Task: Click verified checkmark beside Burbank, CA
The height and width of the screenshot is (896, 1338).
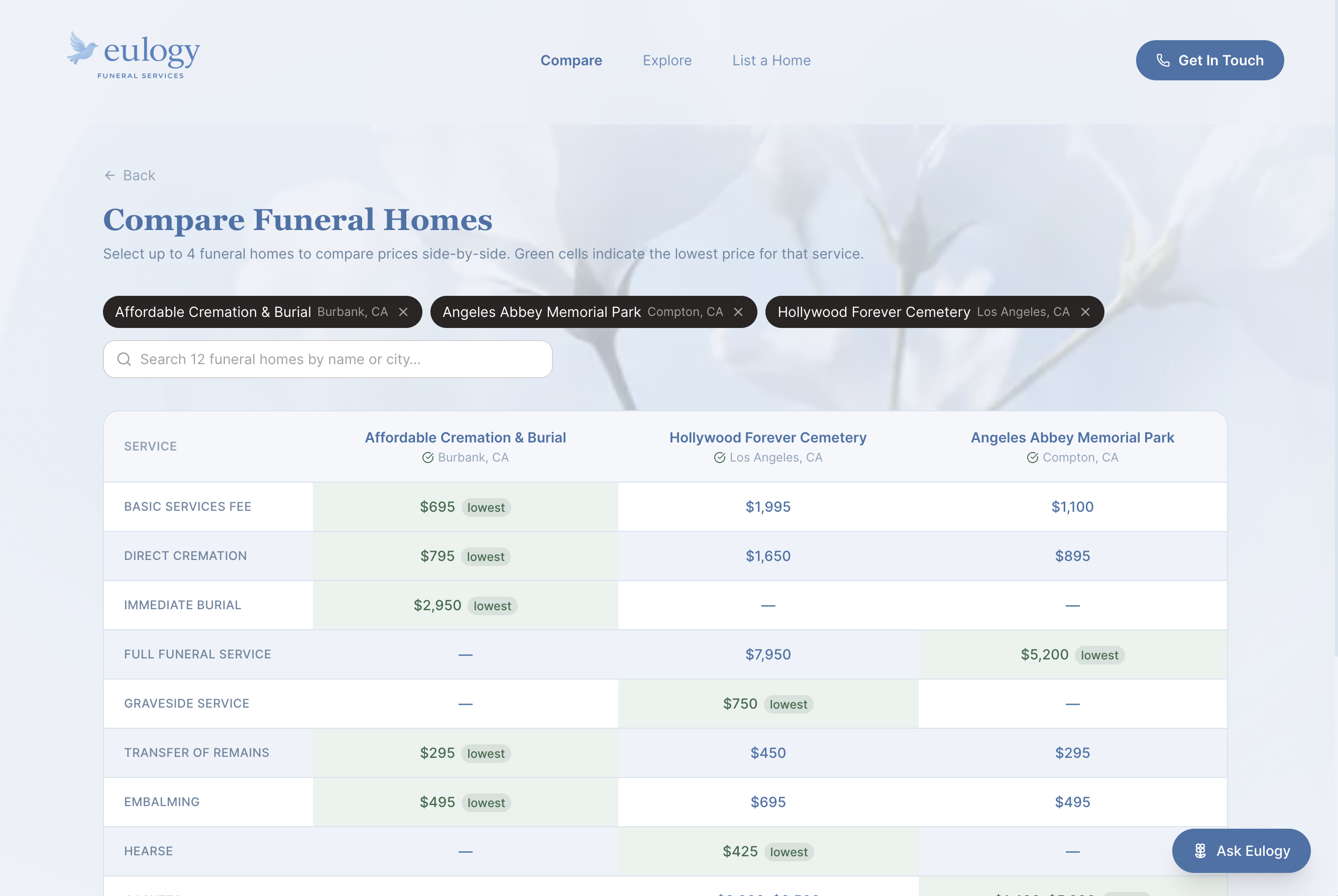Action: tap(428, 458)
